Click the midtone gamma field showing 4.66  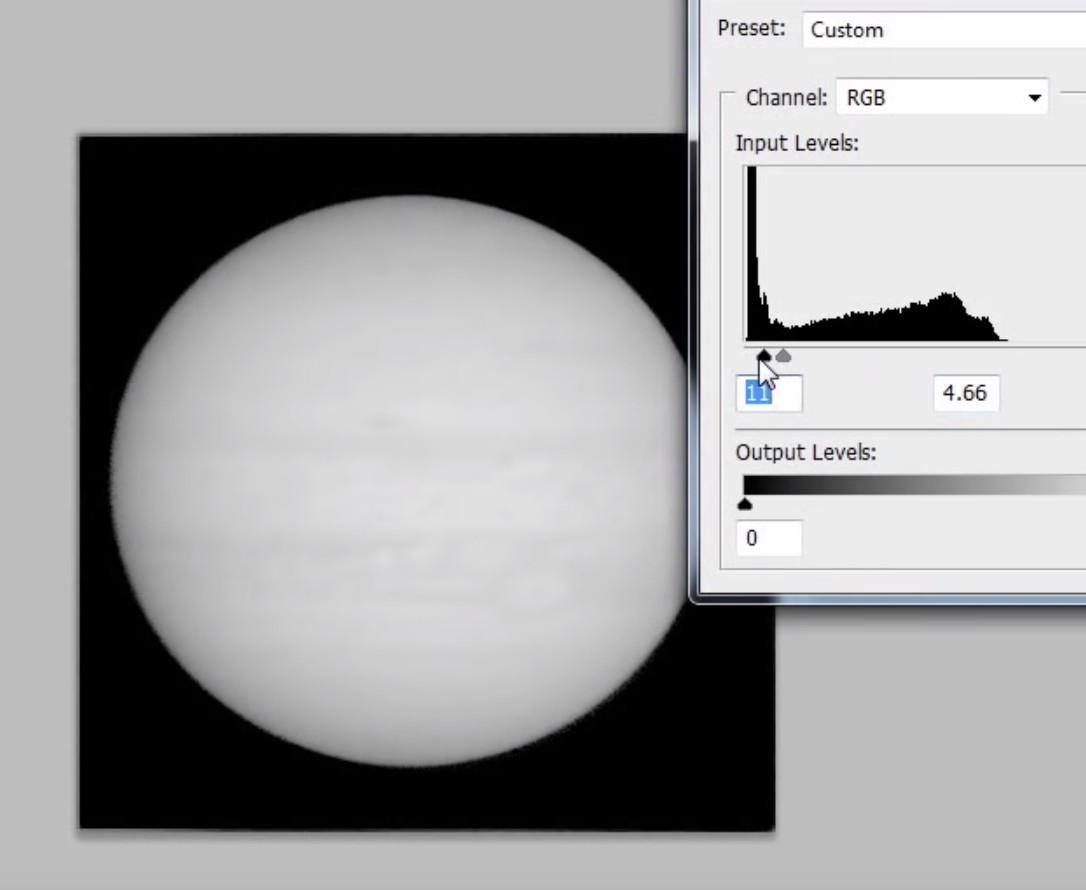965,393
